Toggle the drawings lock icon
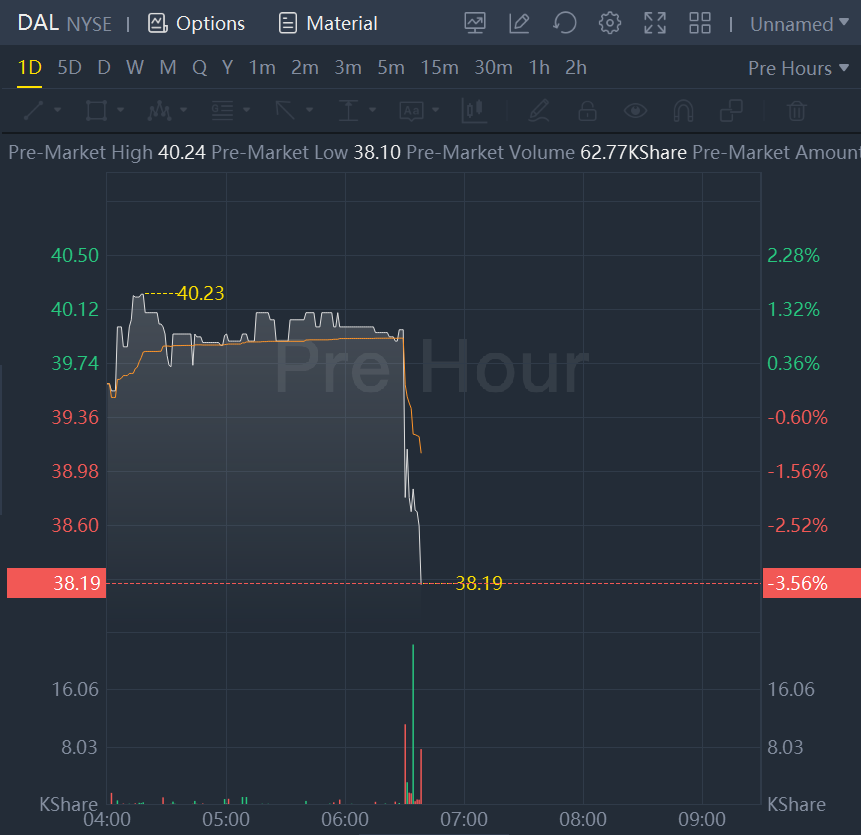861x835 pixels. (587, 110)
